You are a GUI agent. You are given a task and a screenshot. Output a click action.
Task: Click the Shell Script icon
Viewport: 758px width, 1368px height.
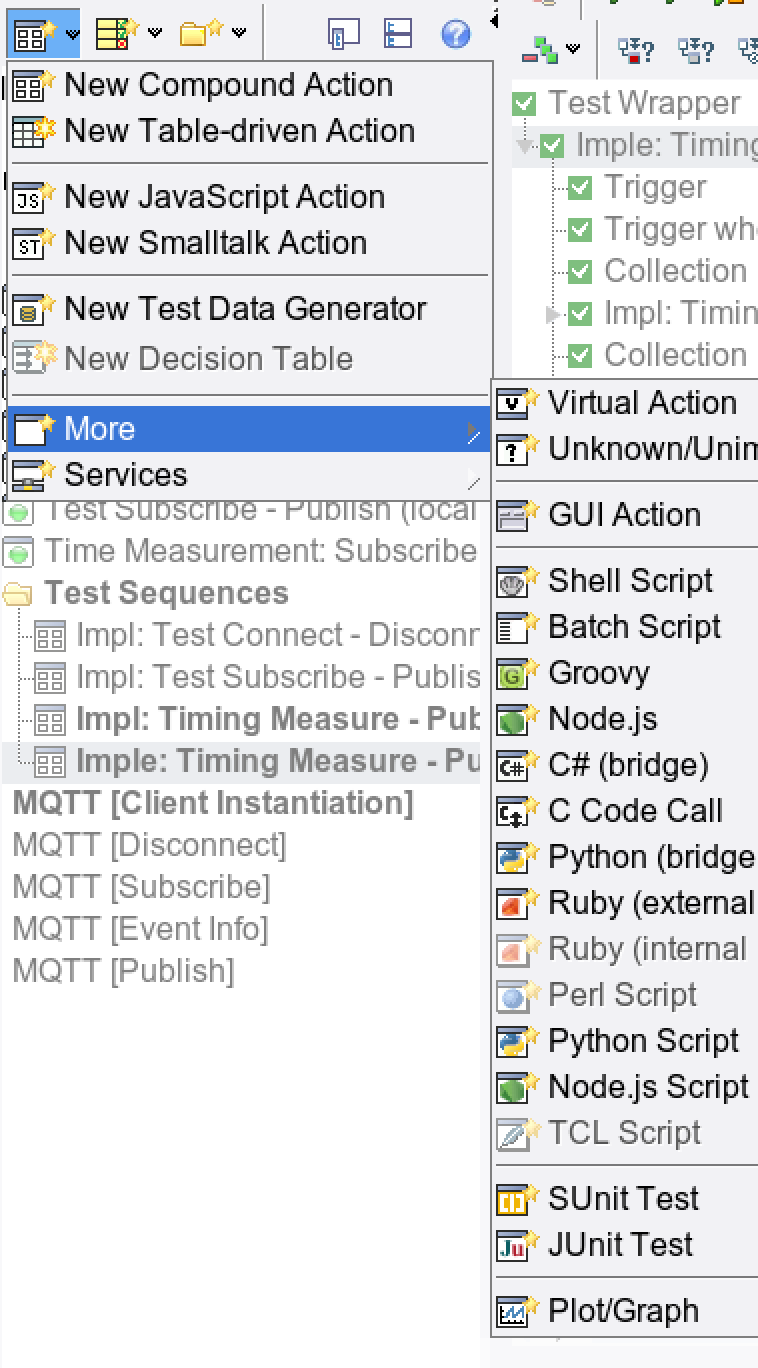(512, 582)
